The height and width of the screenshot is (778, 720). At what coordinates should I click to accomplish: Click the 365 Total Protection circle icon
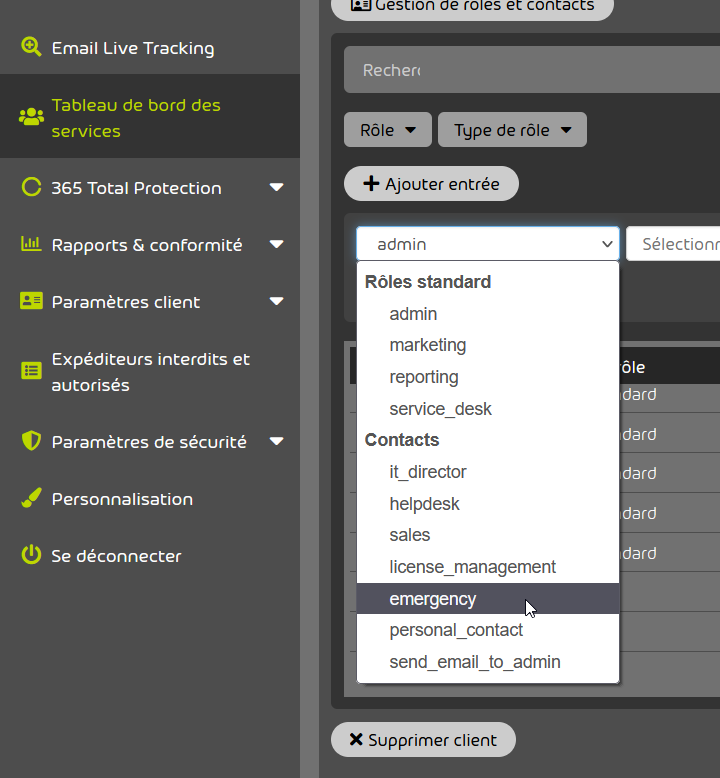click(x=31, y=187)
